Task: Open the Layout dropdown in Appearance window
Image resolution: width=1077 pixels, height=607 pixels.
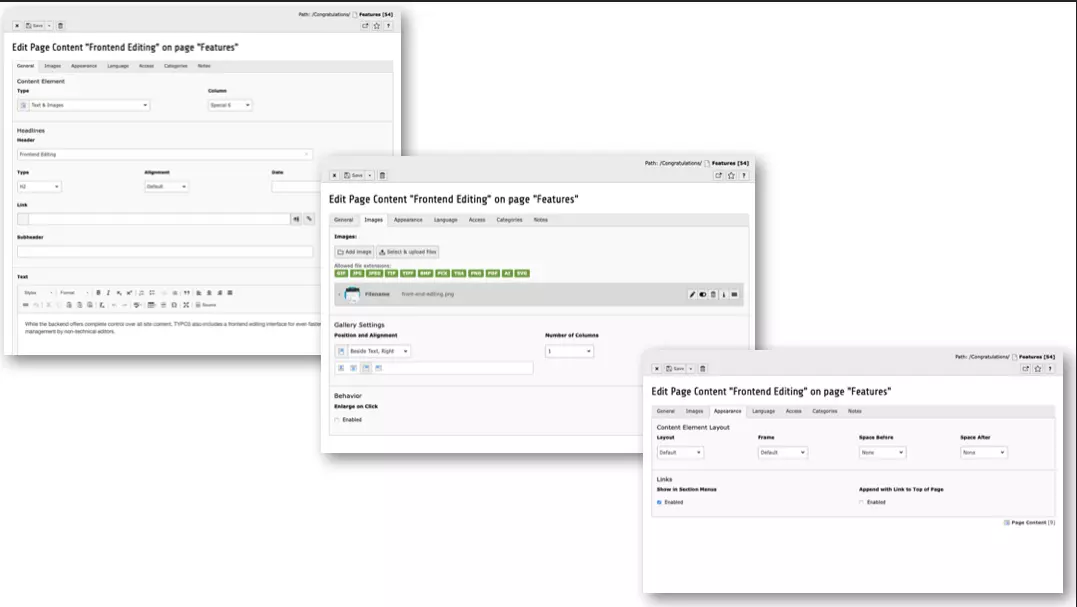Action: (680, 453)
